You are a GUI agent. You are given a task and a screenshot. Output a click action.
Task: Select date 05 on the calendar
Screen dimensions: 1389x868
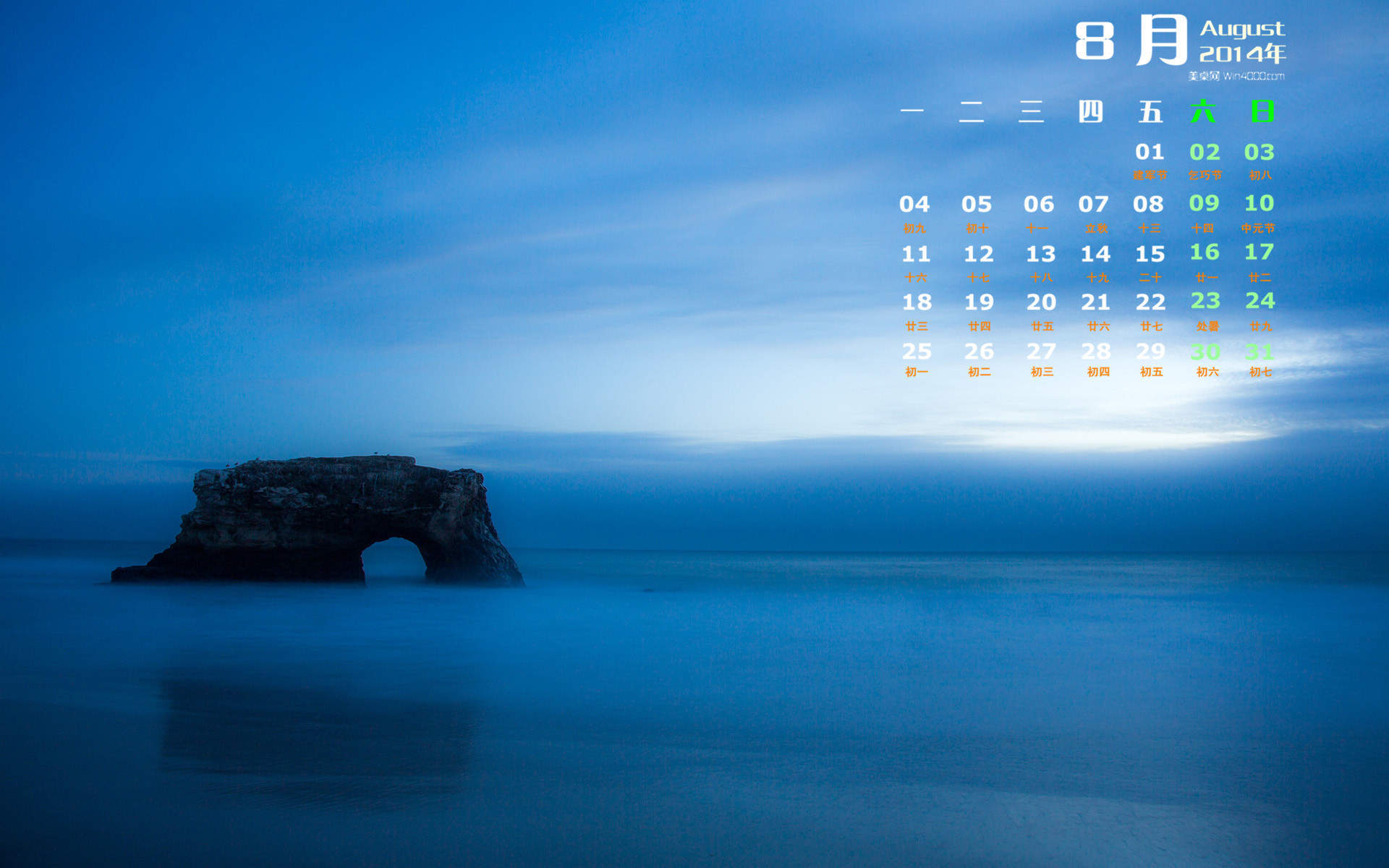[977, 204]
